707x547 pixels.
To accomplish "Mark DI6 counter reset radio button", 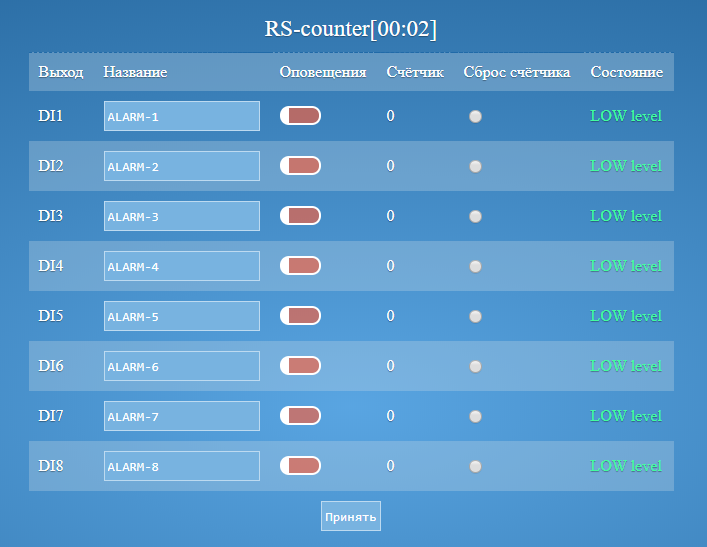I will coord(476,366).
